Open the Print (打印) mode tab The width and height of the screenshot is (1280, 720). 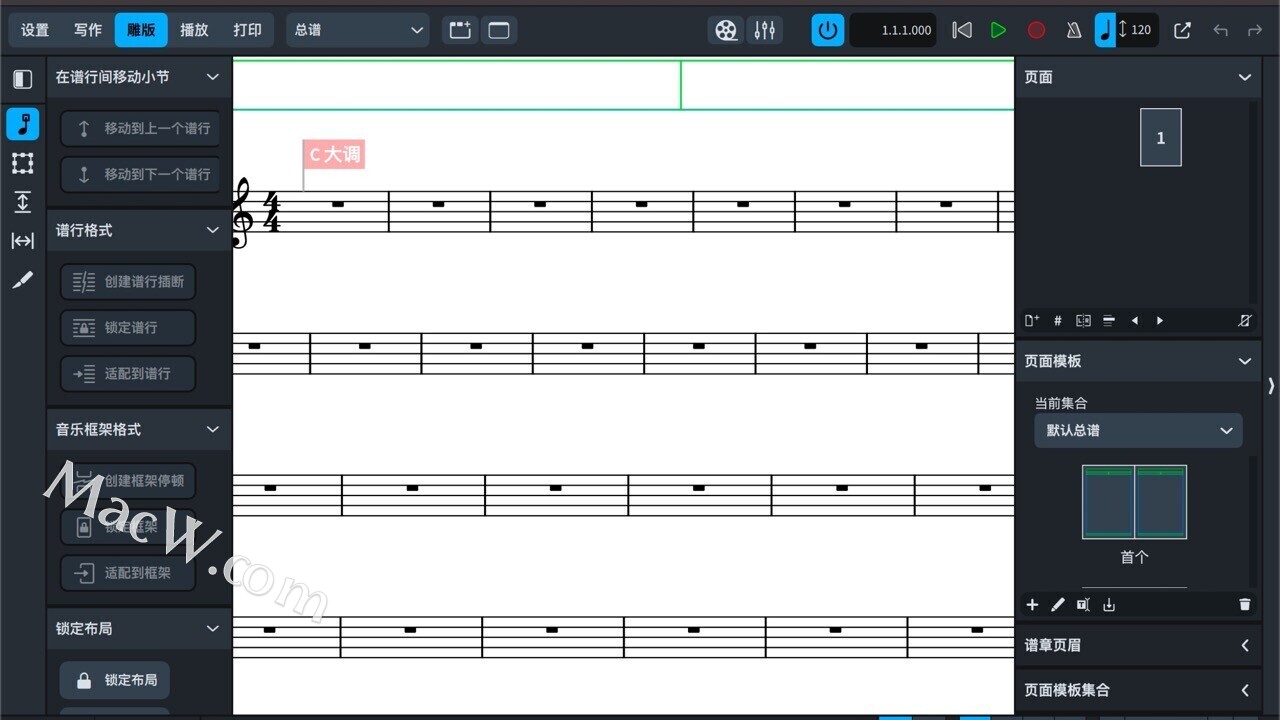coord(247,30)
